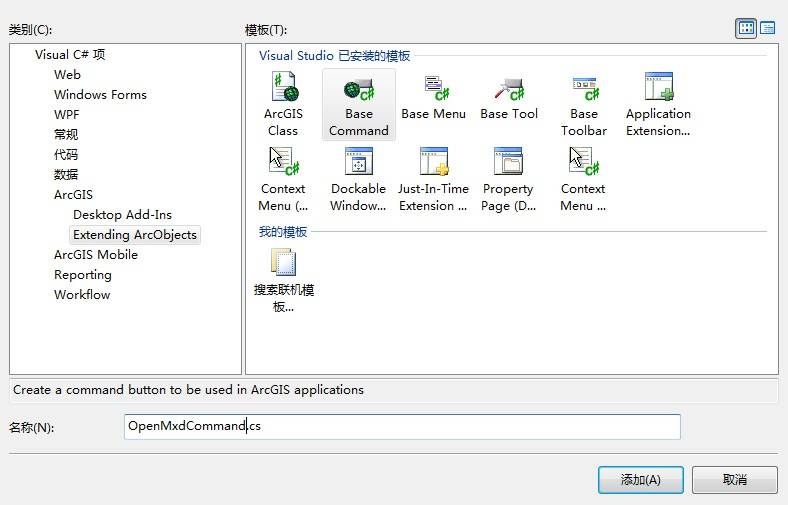Select ArcGIS Mobile category
The height and width of the screenshot is (505, 788).
(96, 255)
